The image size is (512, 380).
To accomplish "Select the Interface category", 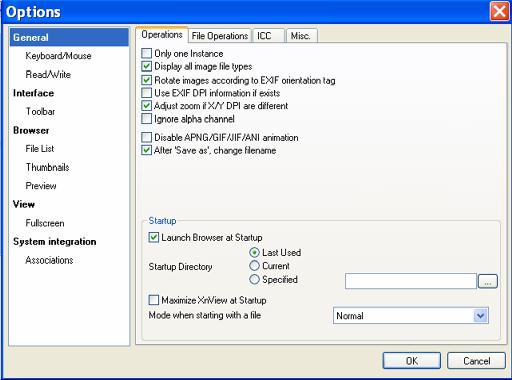I will pyautogui.click(x=33, y=93).
